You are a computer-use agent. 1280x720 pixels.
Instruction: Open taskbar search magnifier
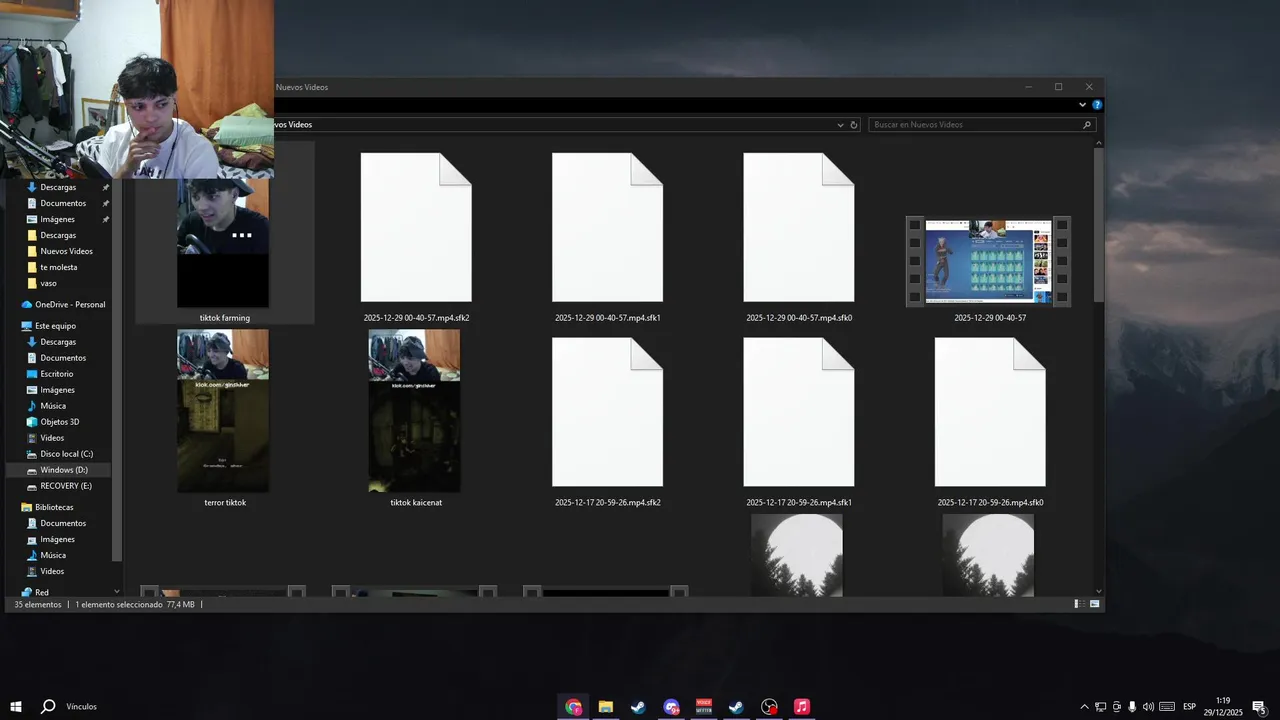[47, 707]
